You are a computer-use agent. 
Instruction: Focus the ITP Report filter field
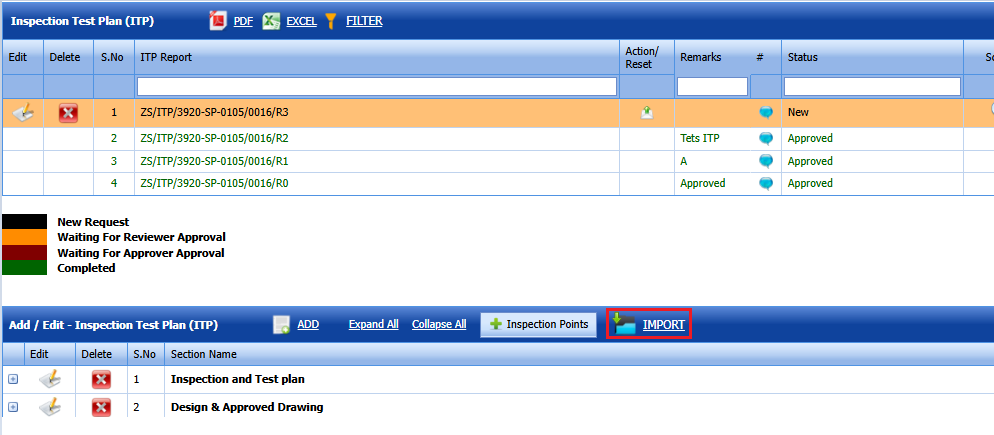377,86
